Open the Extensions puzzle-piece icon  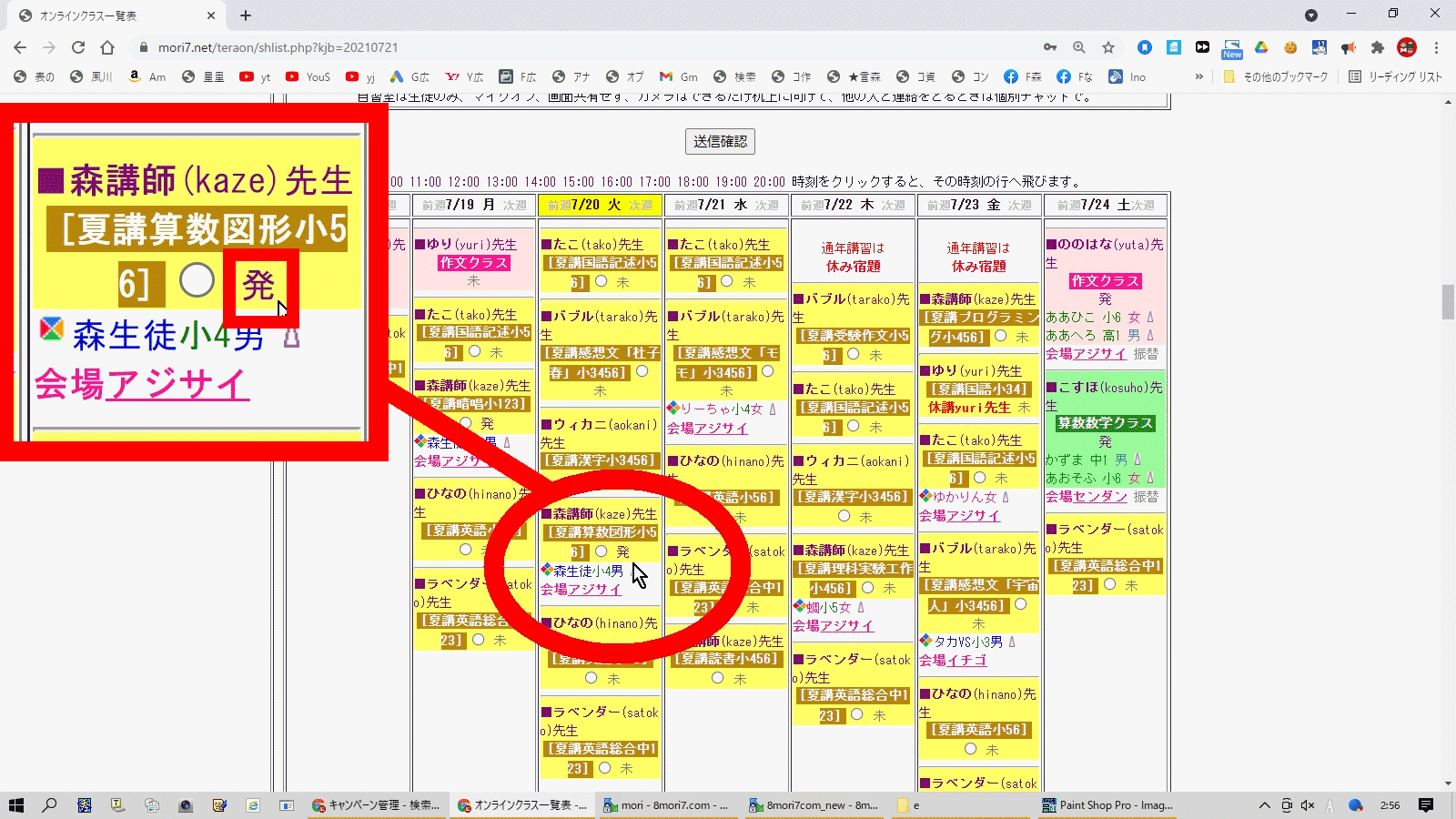point(1378,47)
